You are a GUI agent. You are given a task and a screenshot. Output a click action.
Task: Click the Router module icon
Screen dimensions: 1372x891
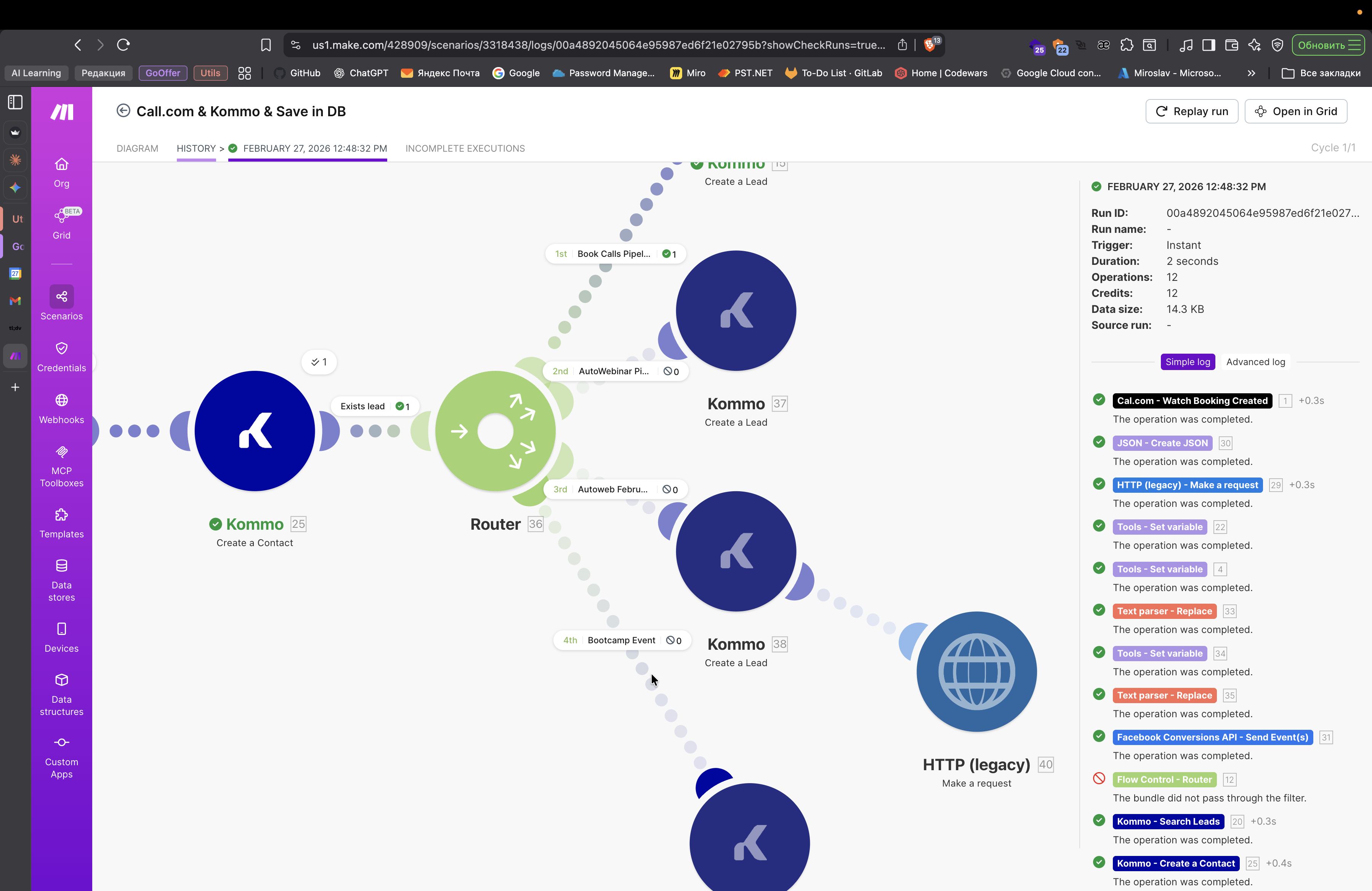coord(495,431)
